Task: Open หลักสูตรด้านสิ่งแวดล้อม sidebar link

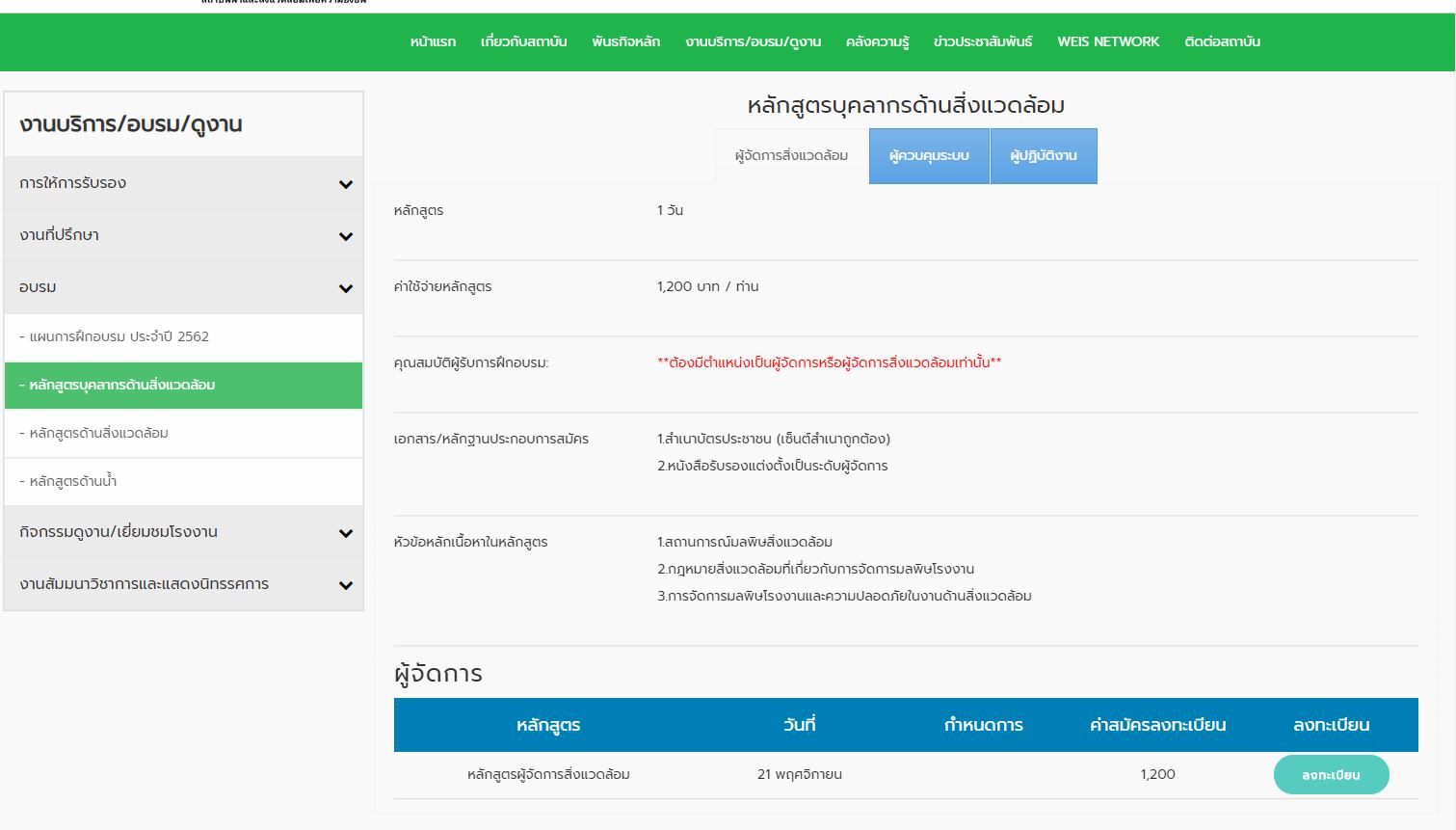Action: pyautogui.click(x=98, y=434)
